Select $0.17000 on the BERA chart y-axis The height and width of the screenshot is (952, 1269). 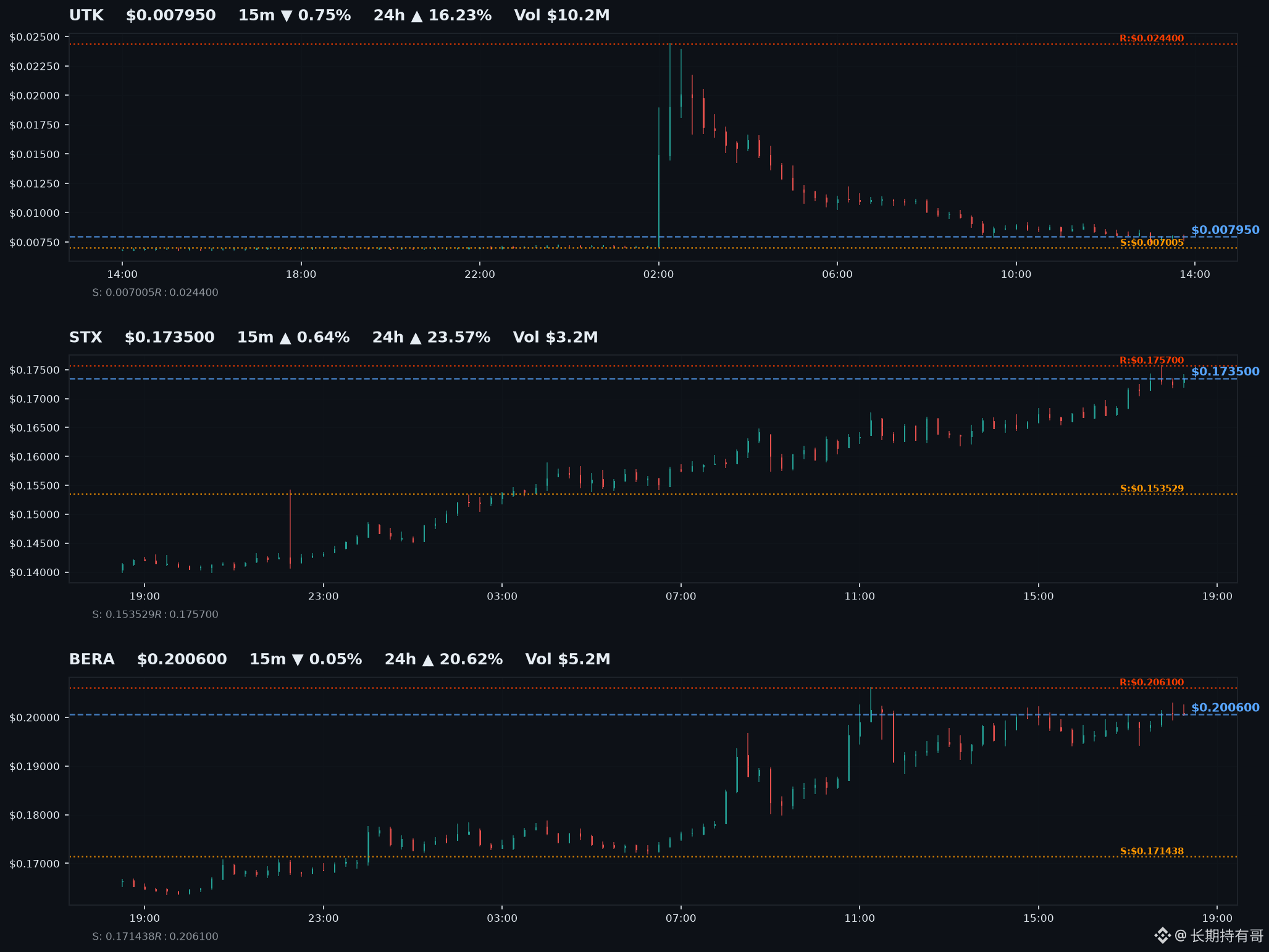35,864
